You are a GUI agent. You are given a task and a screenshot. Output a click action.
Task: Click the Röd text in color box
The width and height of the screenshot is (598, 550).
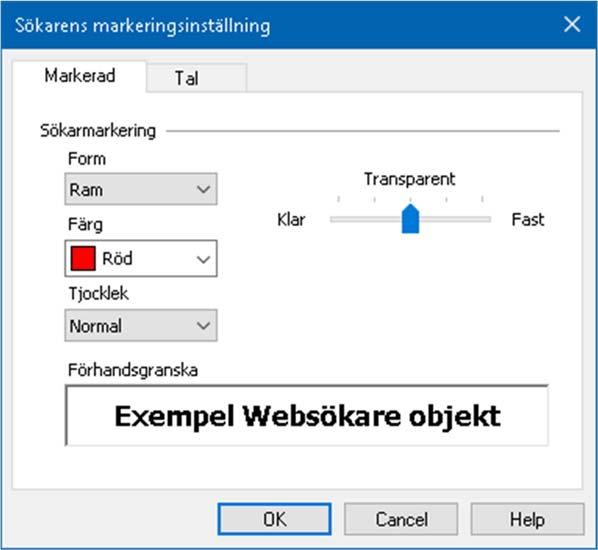(117, 259)
